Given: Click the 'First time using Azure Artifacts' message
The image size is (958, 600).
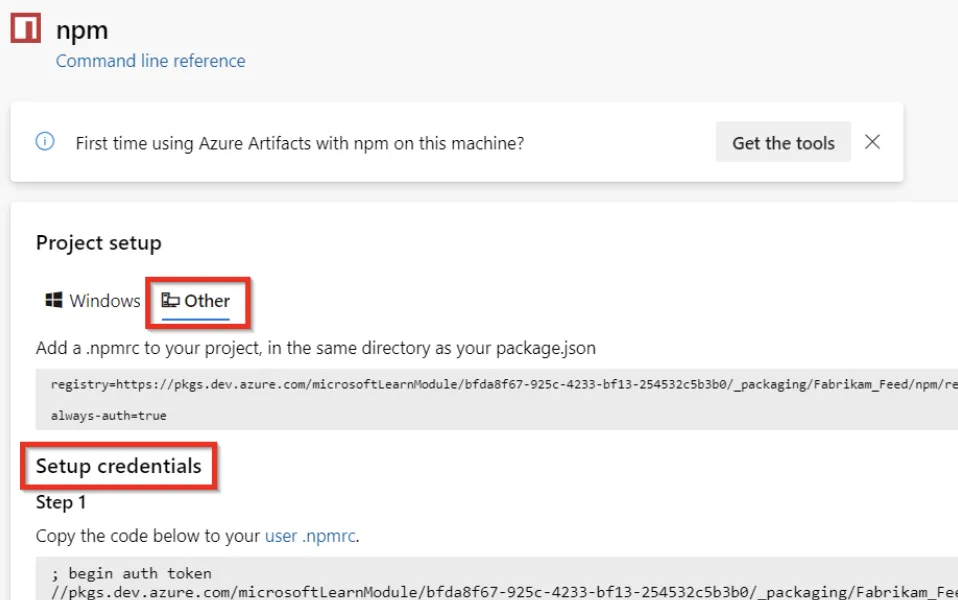Looking at the screenshot, I should 300,143.
